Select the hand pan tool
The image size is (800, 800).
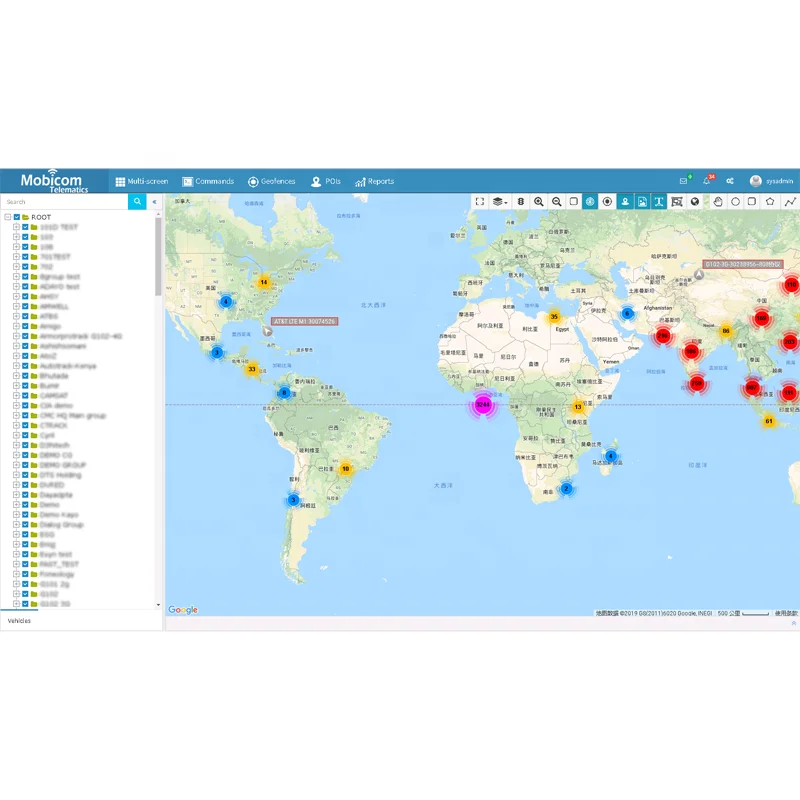click(x=717, y=201)
